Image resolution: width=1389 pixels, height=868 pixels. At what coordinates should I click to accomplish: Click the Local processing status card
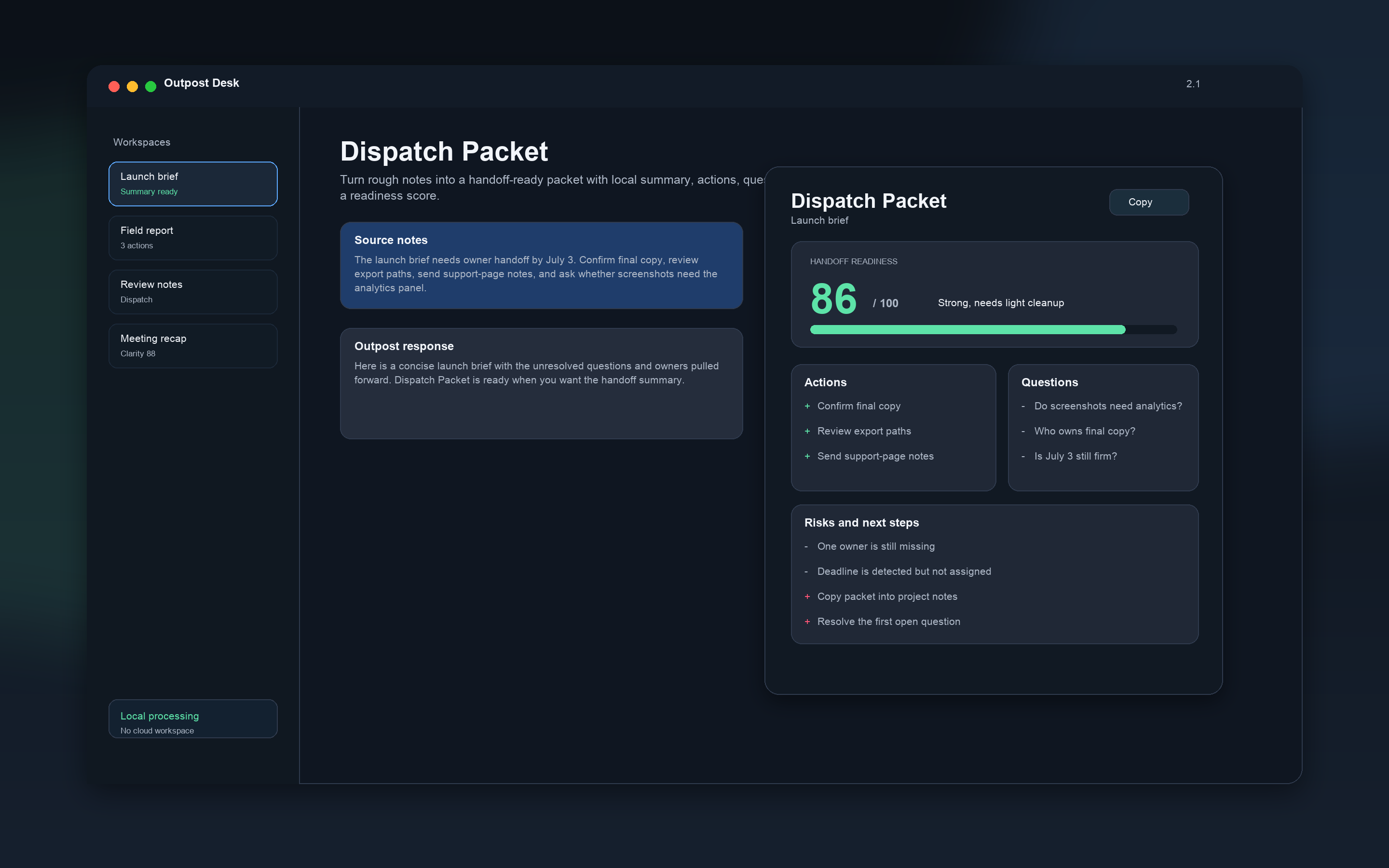pyautogui.click(x=193, y=718)
